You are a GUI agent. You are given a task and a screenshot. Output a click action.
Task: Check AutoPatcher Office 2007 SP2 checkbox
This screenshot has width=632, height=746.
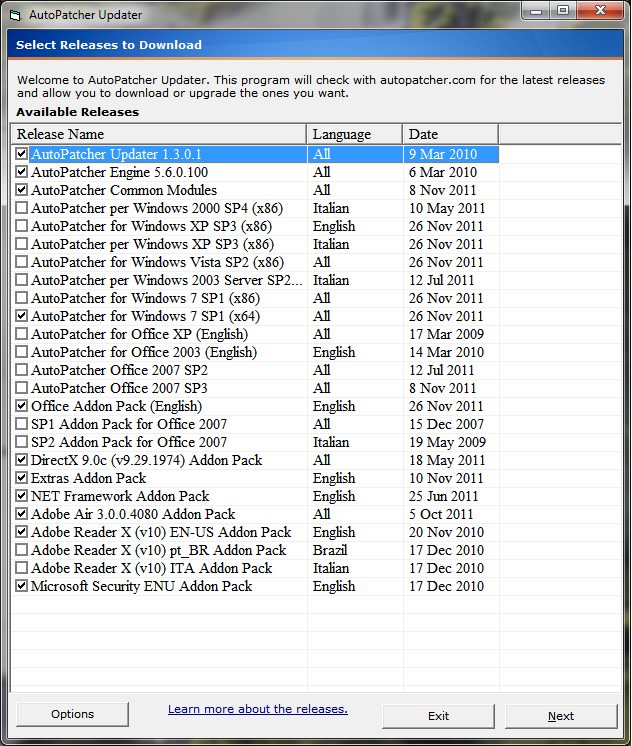tap(21, 370)
